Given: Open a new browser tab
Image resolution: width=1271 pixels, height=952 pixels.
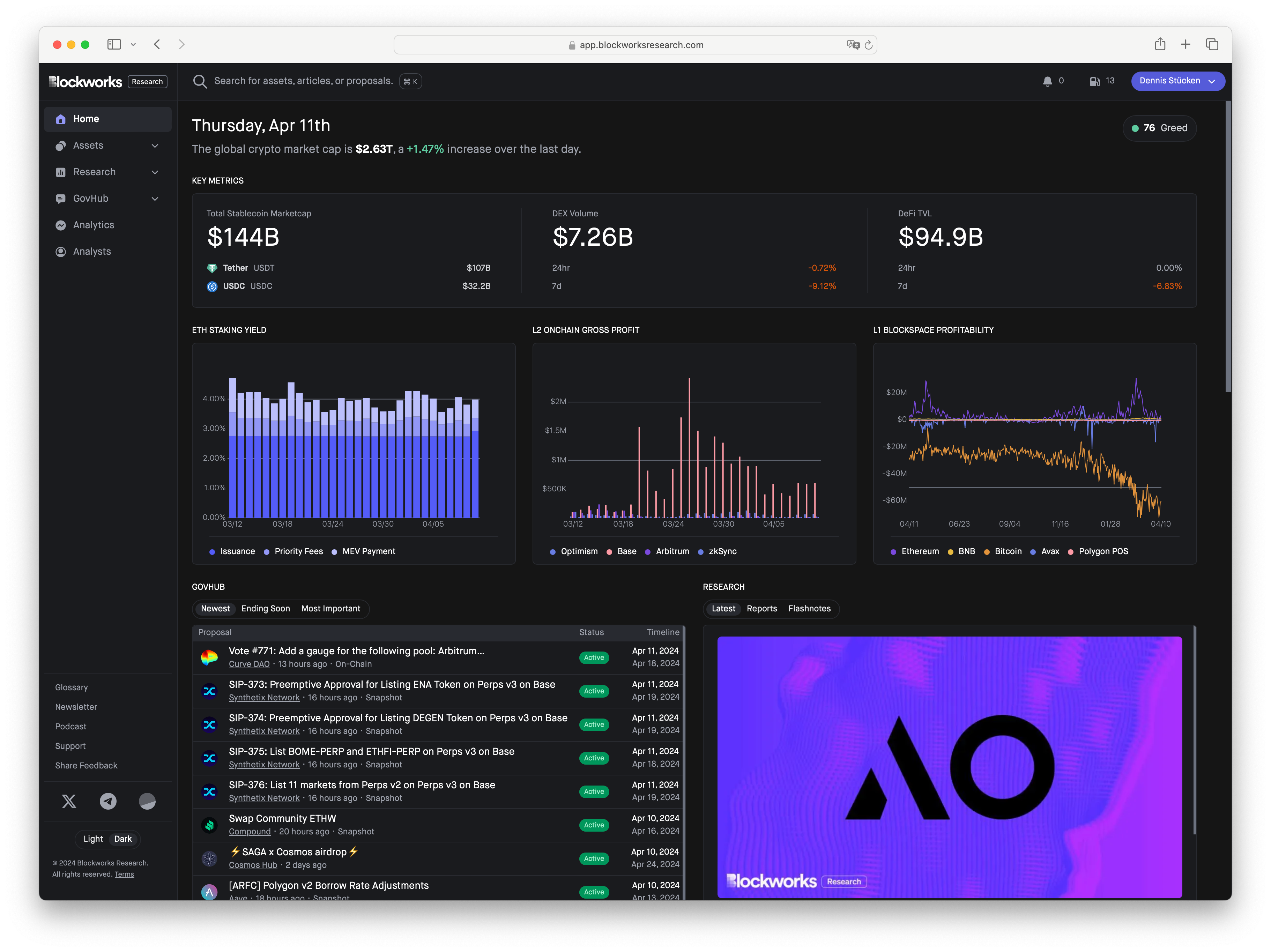Looking at the screenshot, I should [x=1185, y=44].
